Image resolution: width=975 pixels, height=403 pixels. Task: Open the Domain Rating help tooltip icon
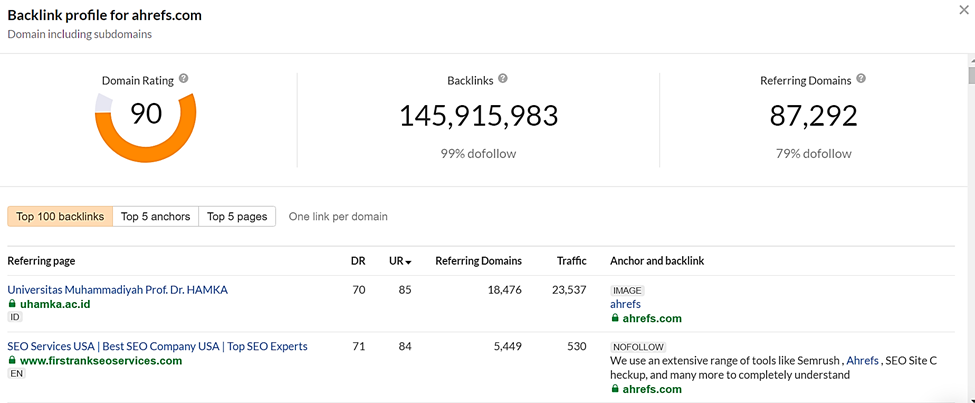coord(183,79)
